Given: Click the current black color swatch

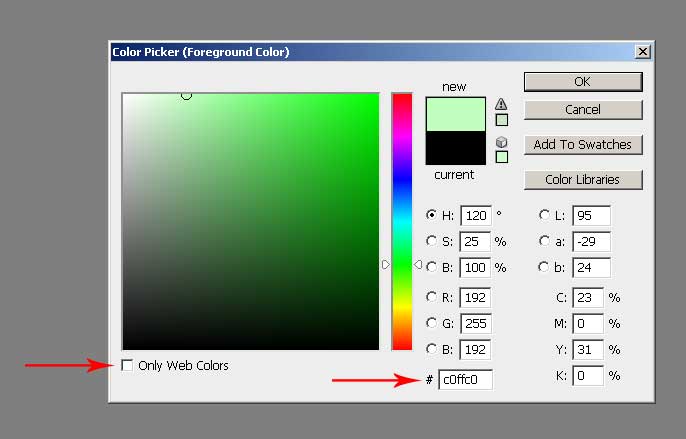Looking at the screenshot, I should pos(455,148).
